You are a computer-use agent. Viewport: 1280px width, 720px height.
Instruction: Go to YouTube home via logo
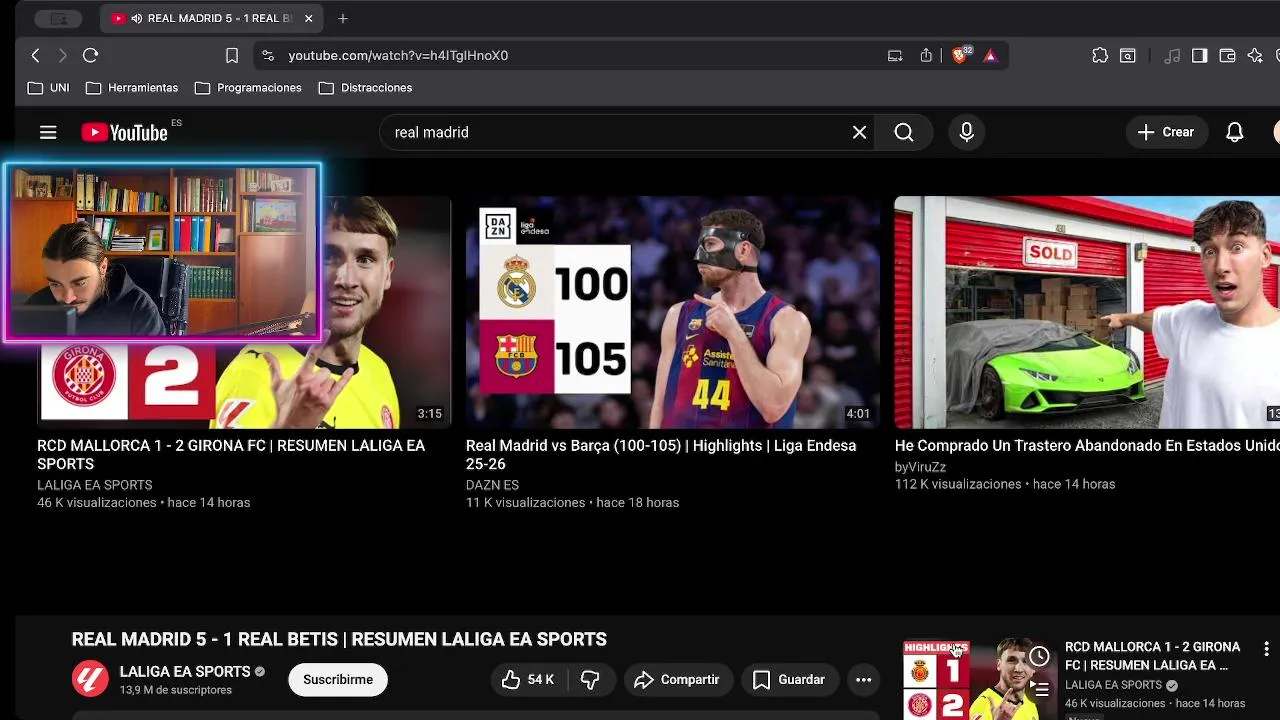pyautogui.click(x=125, y=132)
